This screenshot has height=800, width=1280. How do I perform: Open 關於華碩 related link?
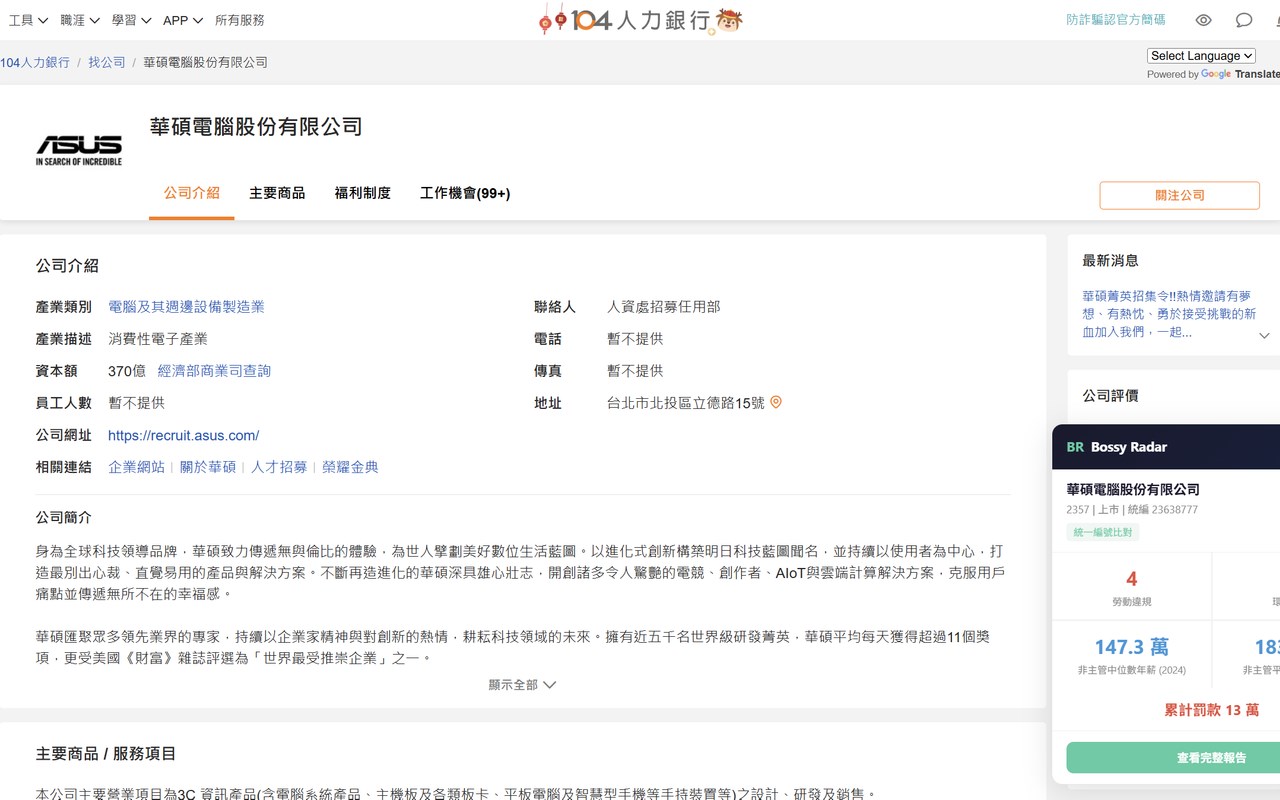tap(208, 467)
